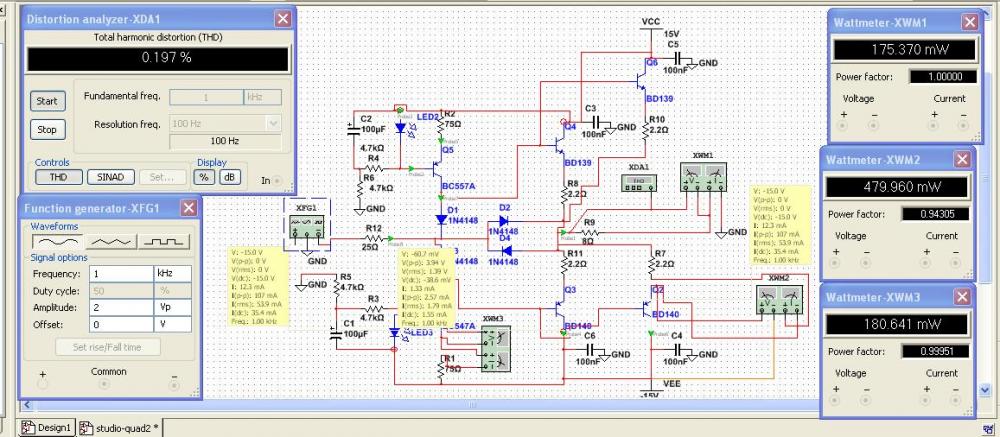Open the Amplitude unit Vp dropdown

(174, 311)
